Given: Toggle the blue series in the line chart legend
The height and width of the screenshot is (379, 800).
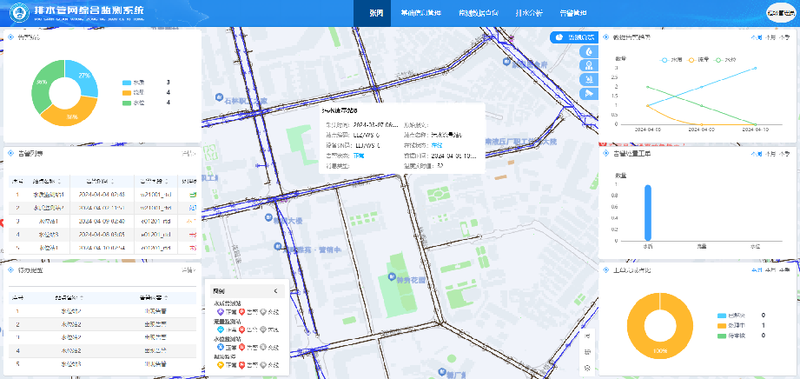Looking at the screenshot, I should (670, 60).
